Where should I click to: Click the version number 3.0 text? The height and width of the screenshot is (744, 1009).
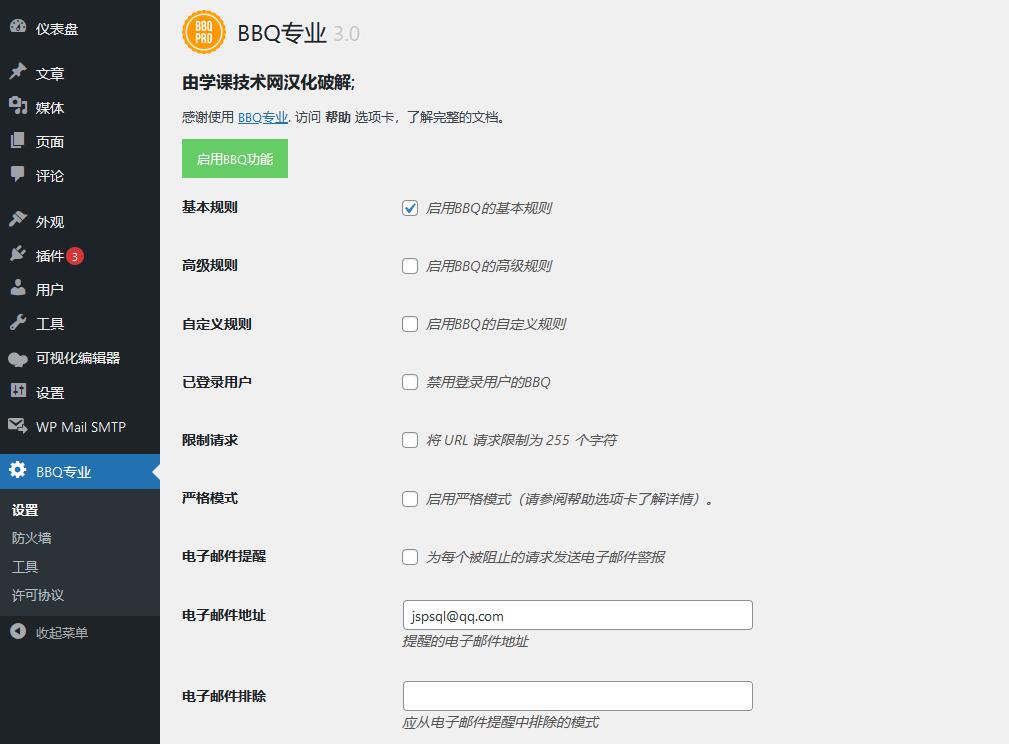click(x=346, y=33)
